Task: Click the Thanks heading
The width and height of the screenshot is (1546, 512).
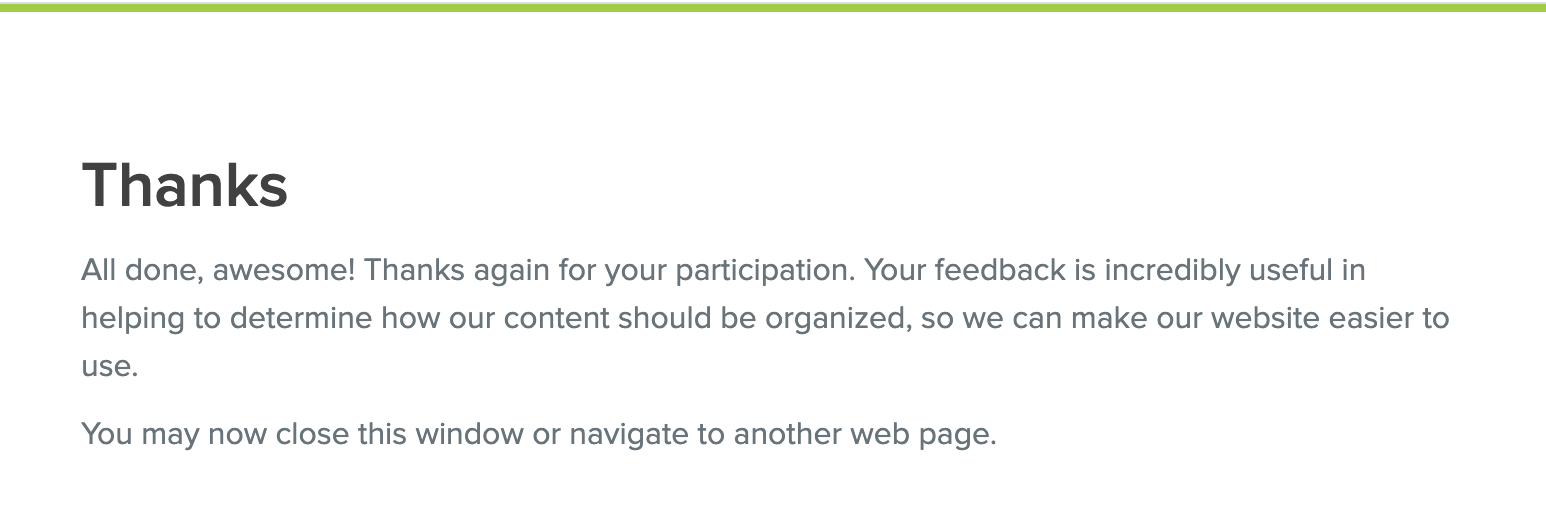Action: 184,185
